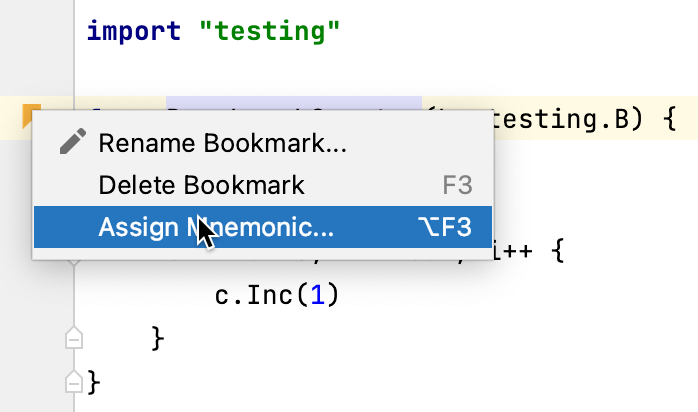
Task: Click the for loop's closing brace
Action: pyautogui.click(x=156, y=338)
